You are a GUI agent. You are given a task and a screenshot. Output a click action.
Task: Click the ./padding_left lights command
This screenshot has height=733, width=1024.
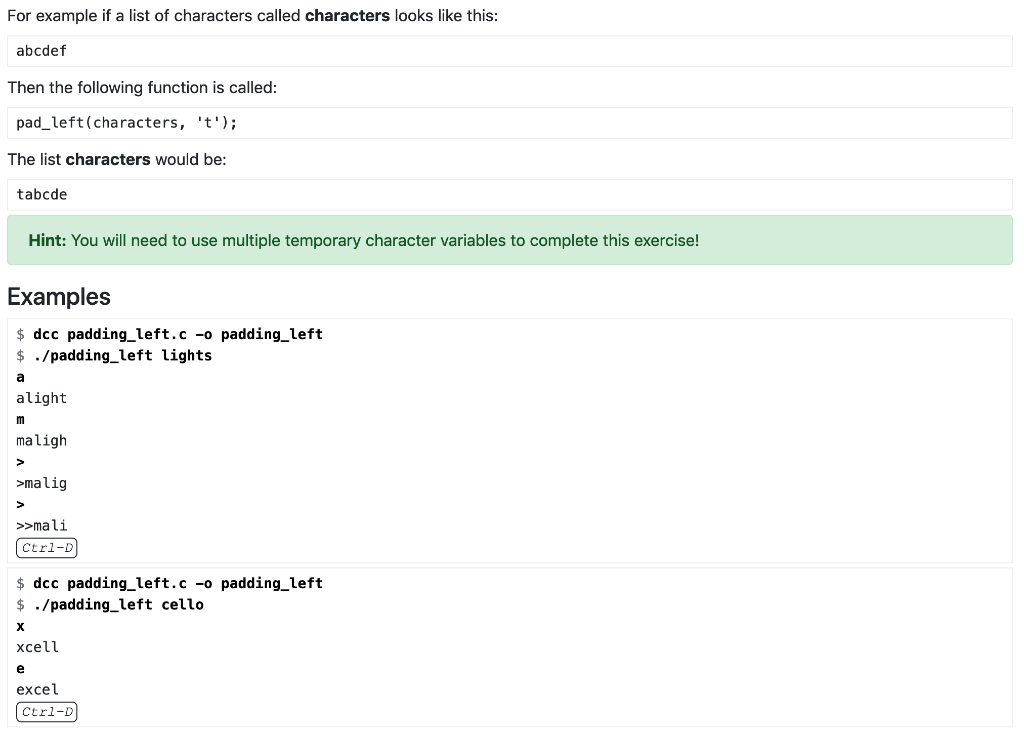(120, 355)
